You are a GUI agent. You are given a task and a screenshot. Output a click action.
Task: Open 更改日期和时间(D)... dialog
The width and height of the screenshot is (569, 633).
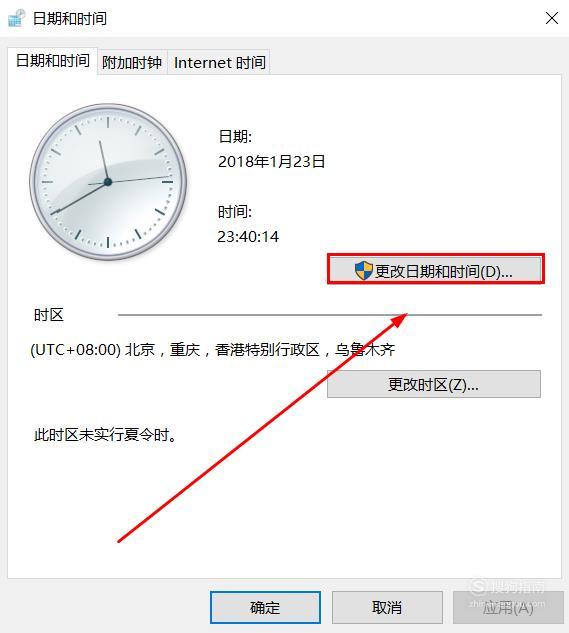[436, 269]
